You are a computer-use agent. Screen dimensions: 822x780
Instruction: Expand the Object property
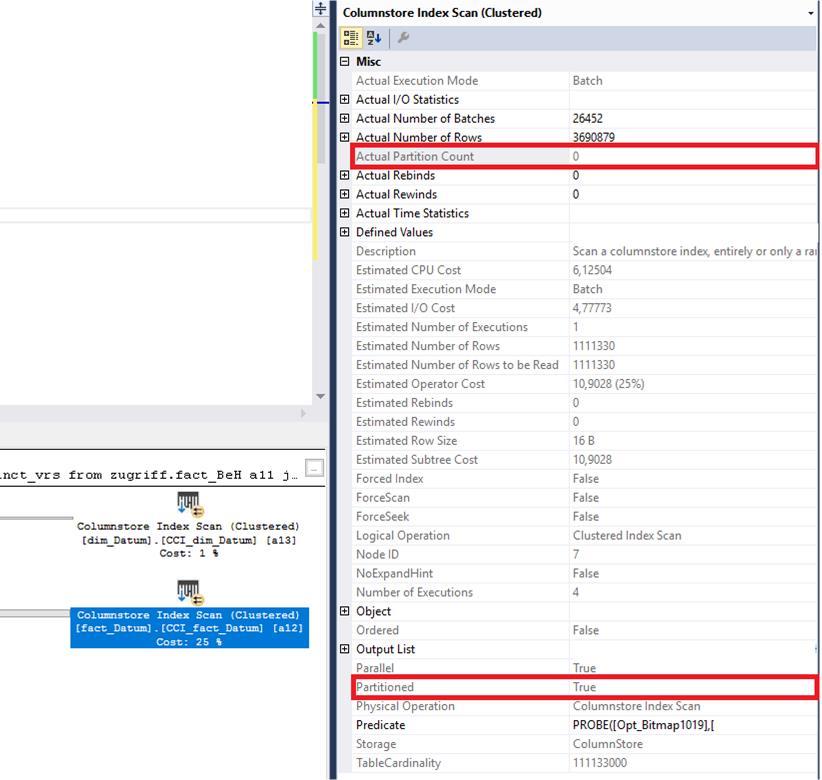(344, 611)
